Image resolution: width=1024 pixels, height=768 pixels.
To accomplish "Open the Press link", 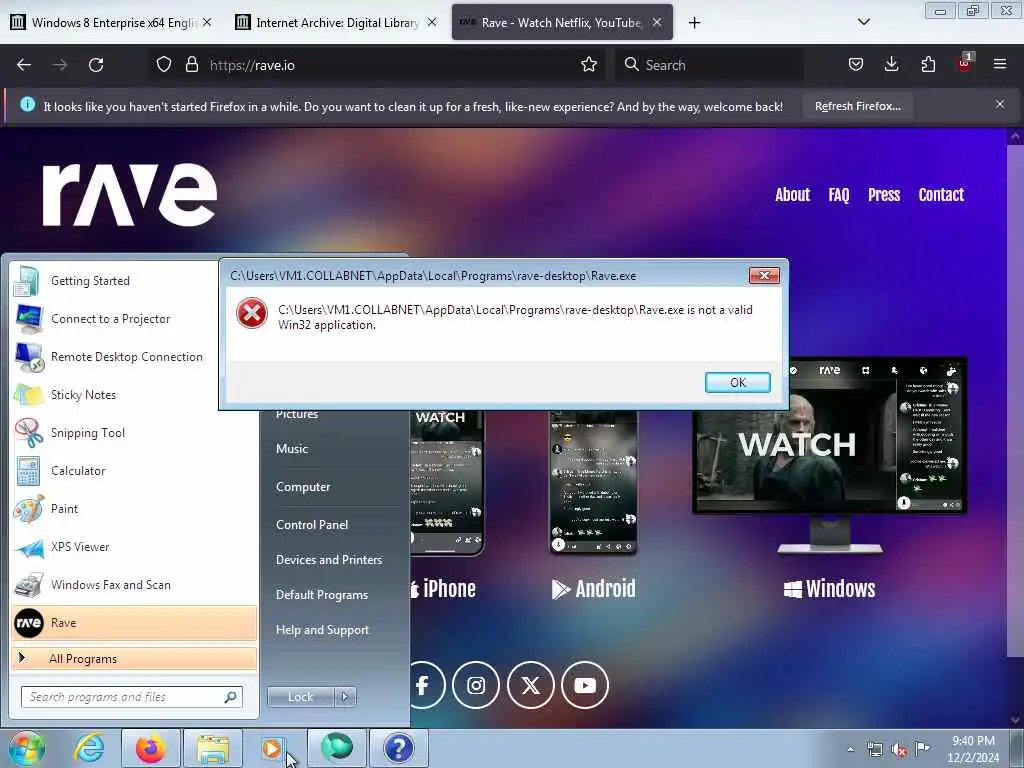I will [884, 195].
